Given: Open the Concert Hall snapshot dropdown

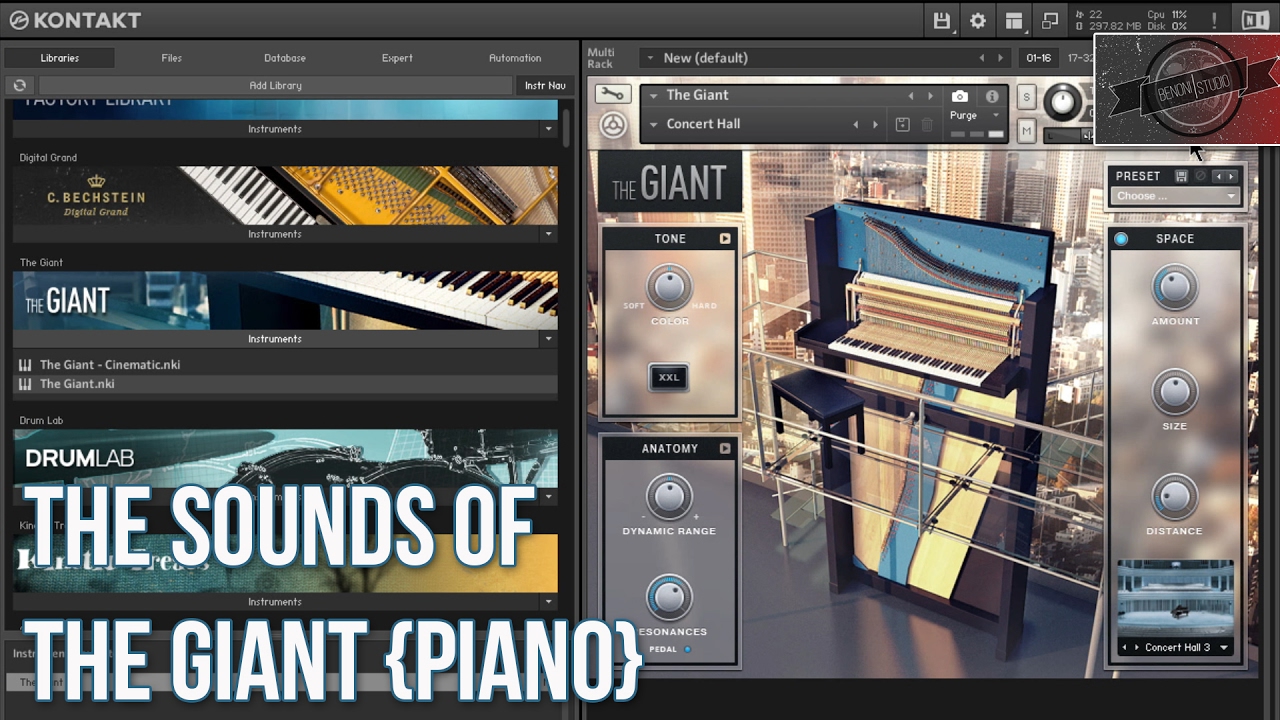Looking at the screenshot, I should (653, 125).
